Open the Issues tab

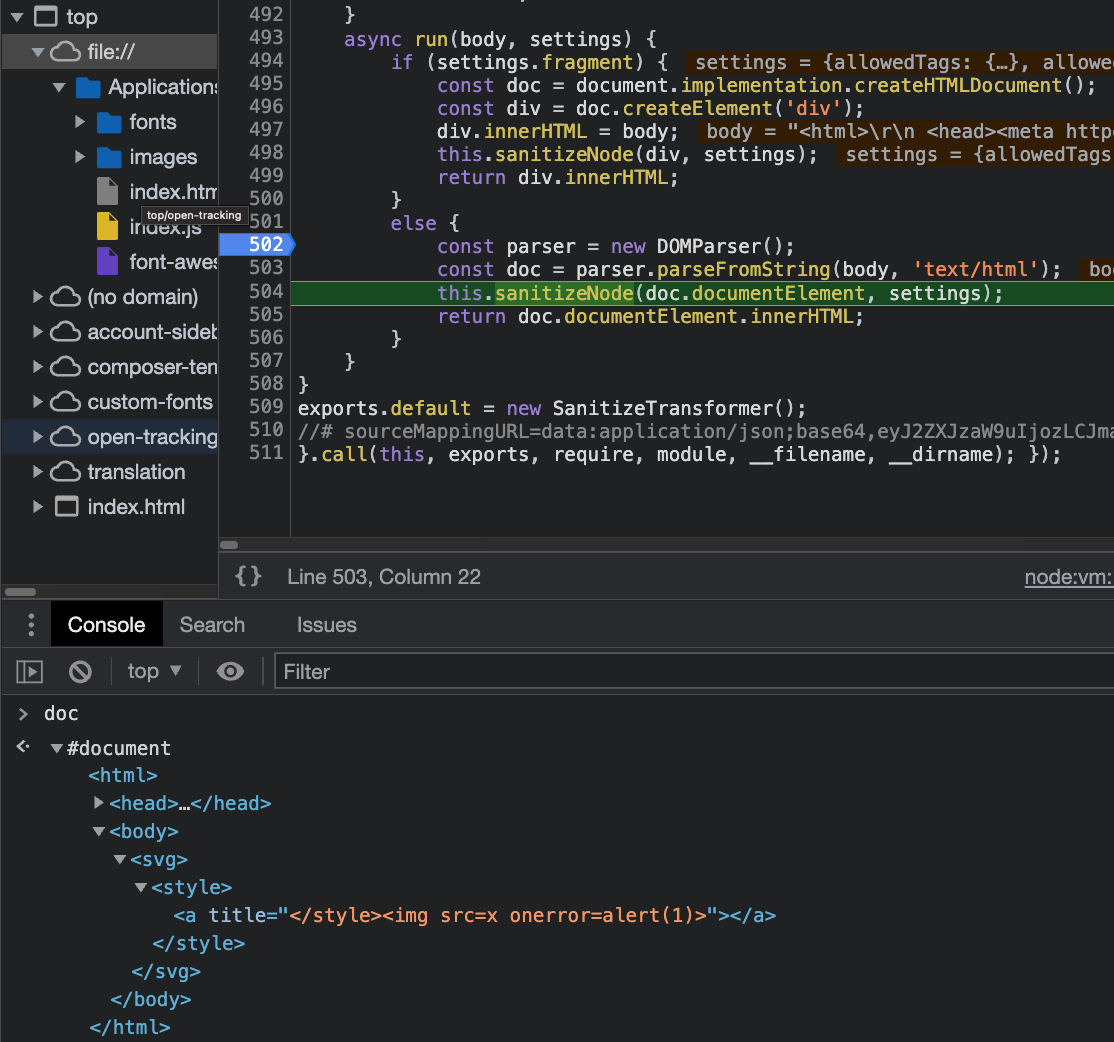(x=326, y=625)
